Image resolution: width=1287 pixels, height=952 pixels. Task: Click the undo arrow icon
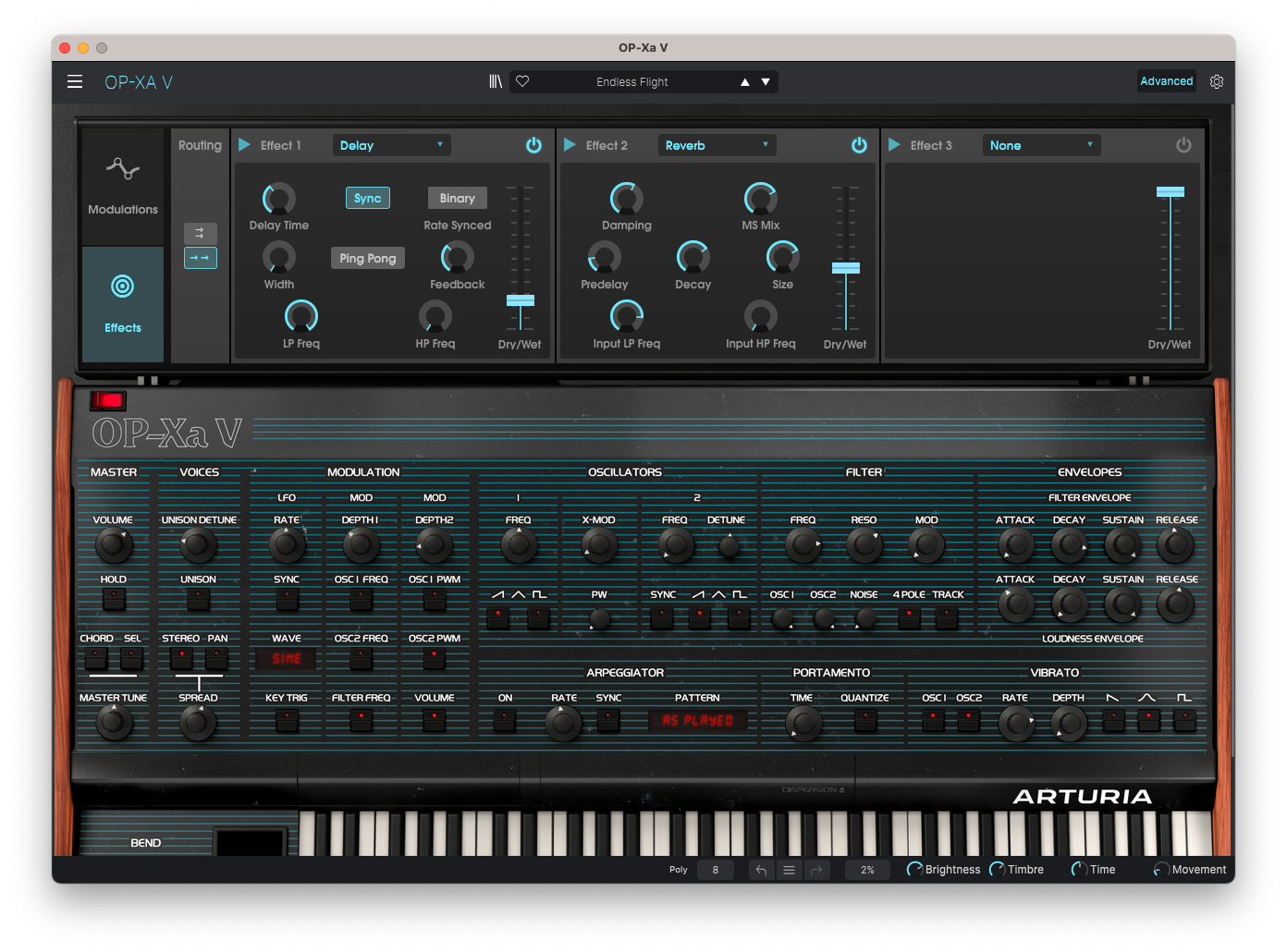coord(761,870)
